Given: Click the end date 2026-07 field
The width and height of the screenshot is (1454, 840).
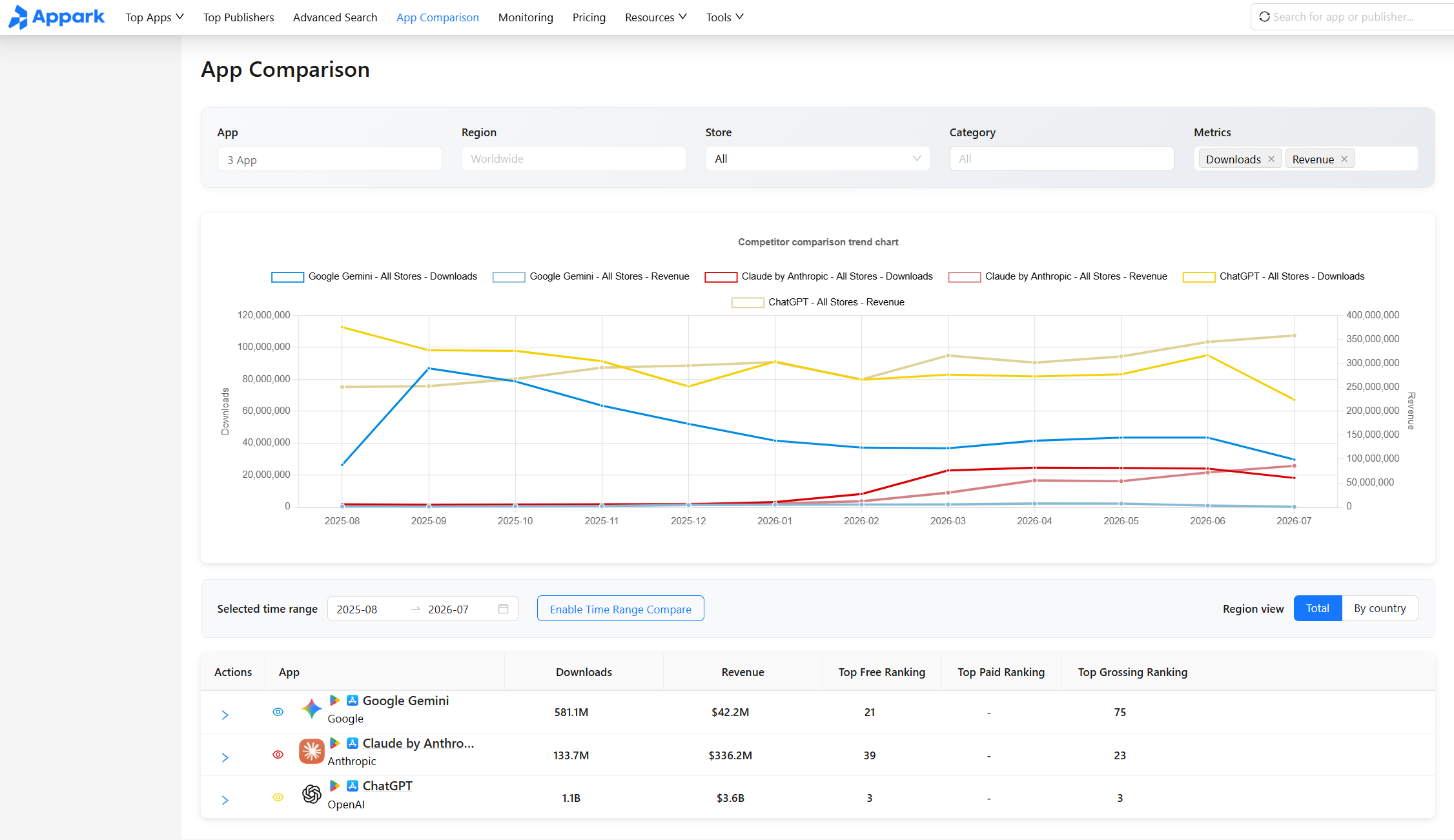Looking at the screenshot, I should [x=449, y=610].
